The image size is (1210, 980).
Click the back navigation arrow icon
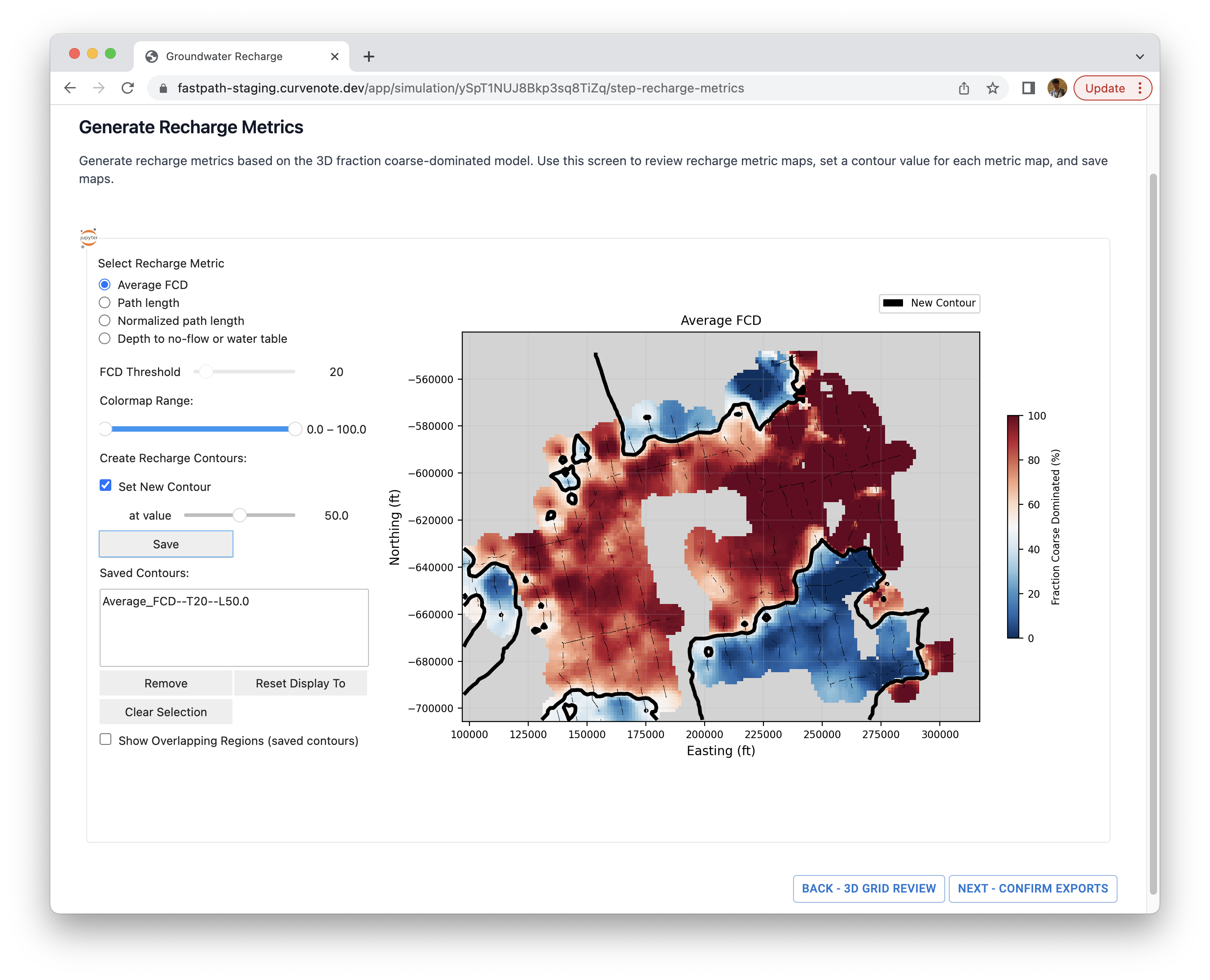[x=71, y=88]
